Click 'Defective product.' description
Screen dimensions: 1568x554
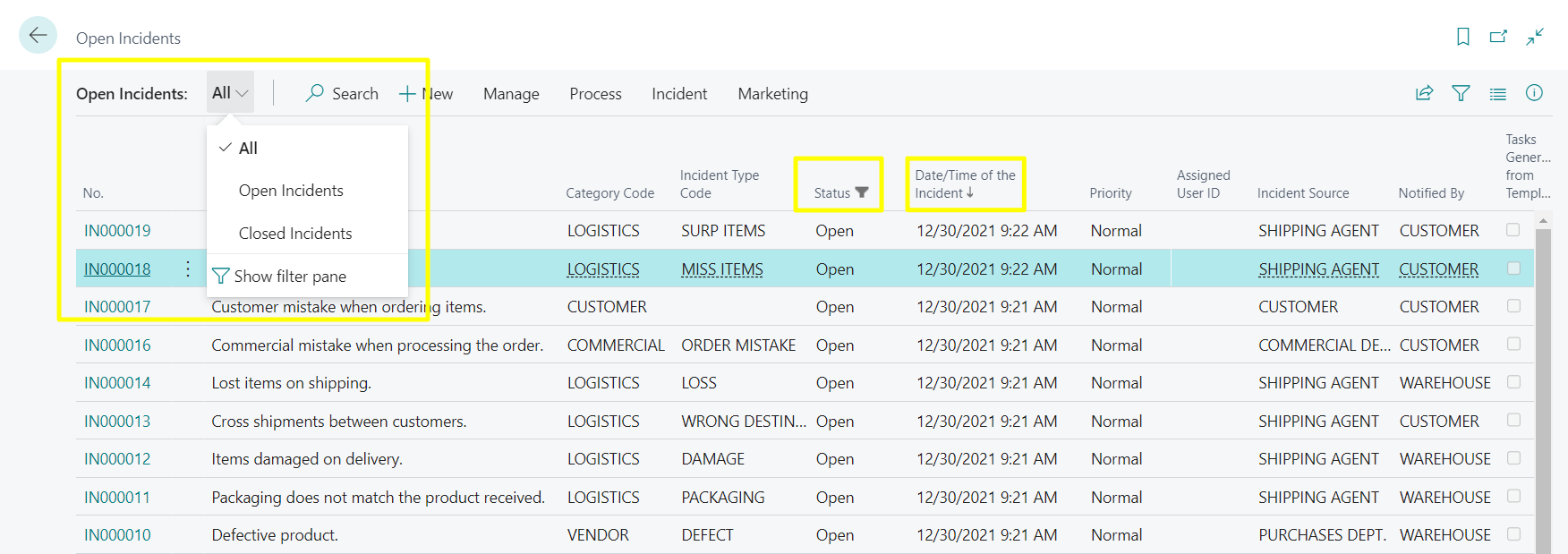click(x=275, y=535)
